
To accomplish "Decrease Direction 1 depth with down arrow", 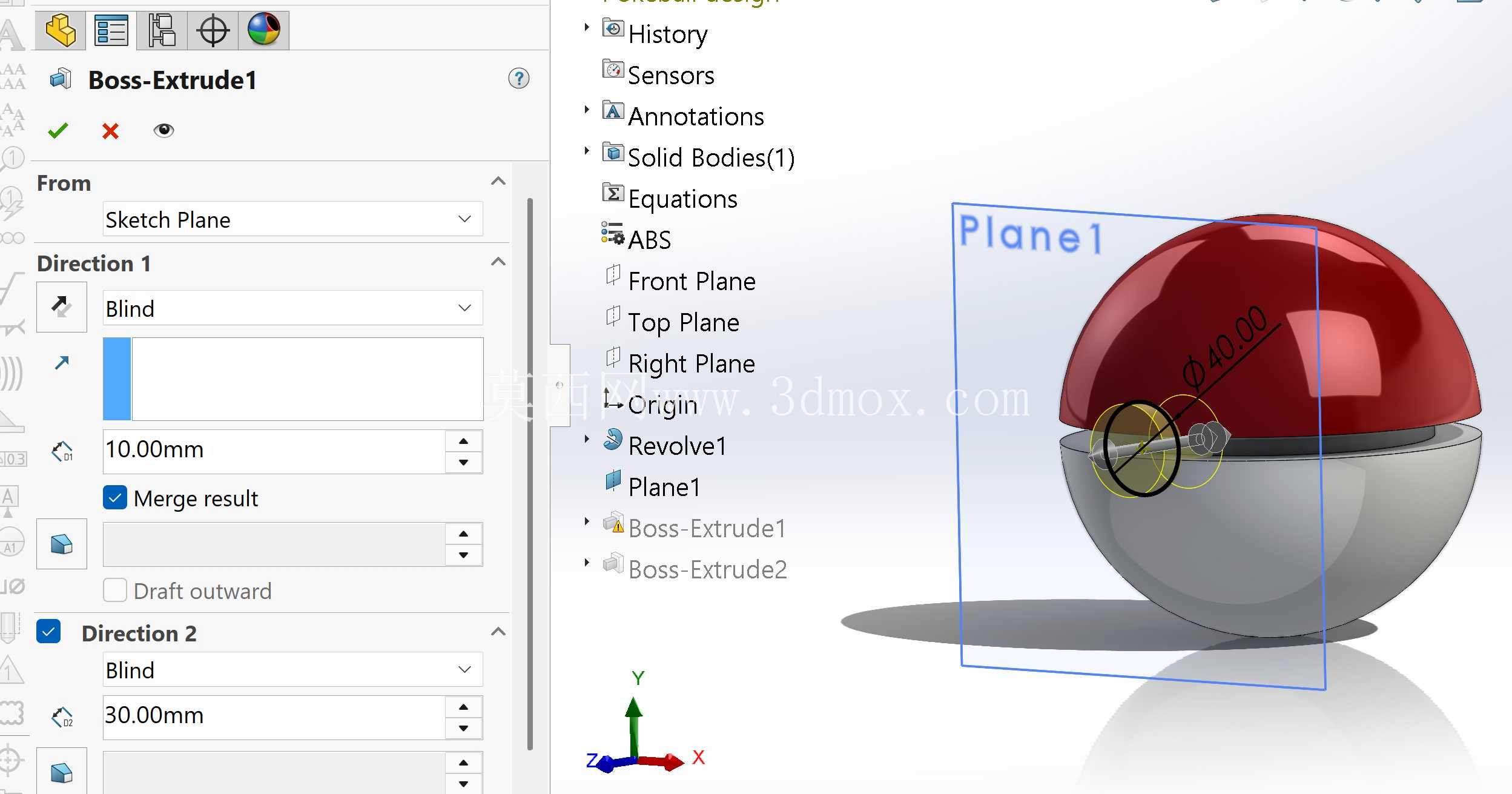I will (x=463, y=462).
